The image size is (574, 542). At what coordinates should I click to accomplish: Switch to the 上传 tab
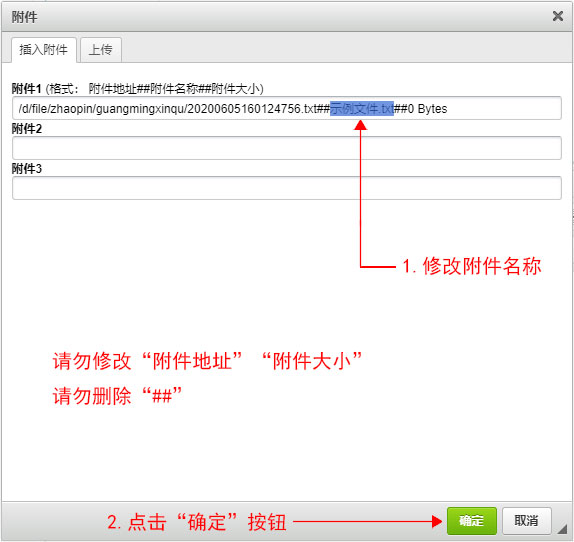pos(101,50)
